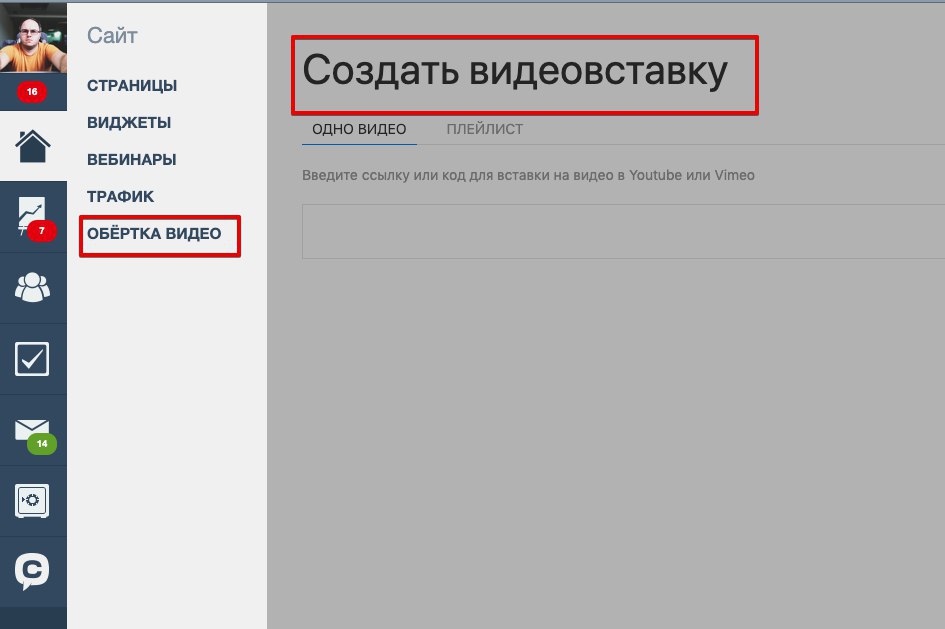
Task: Open the mail envelope icon with badge 14
Action: (35, 435)
